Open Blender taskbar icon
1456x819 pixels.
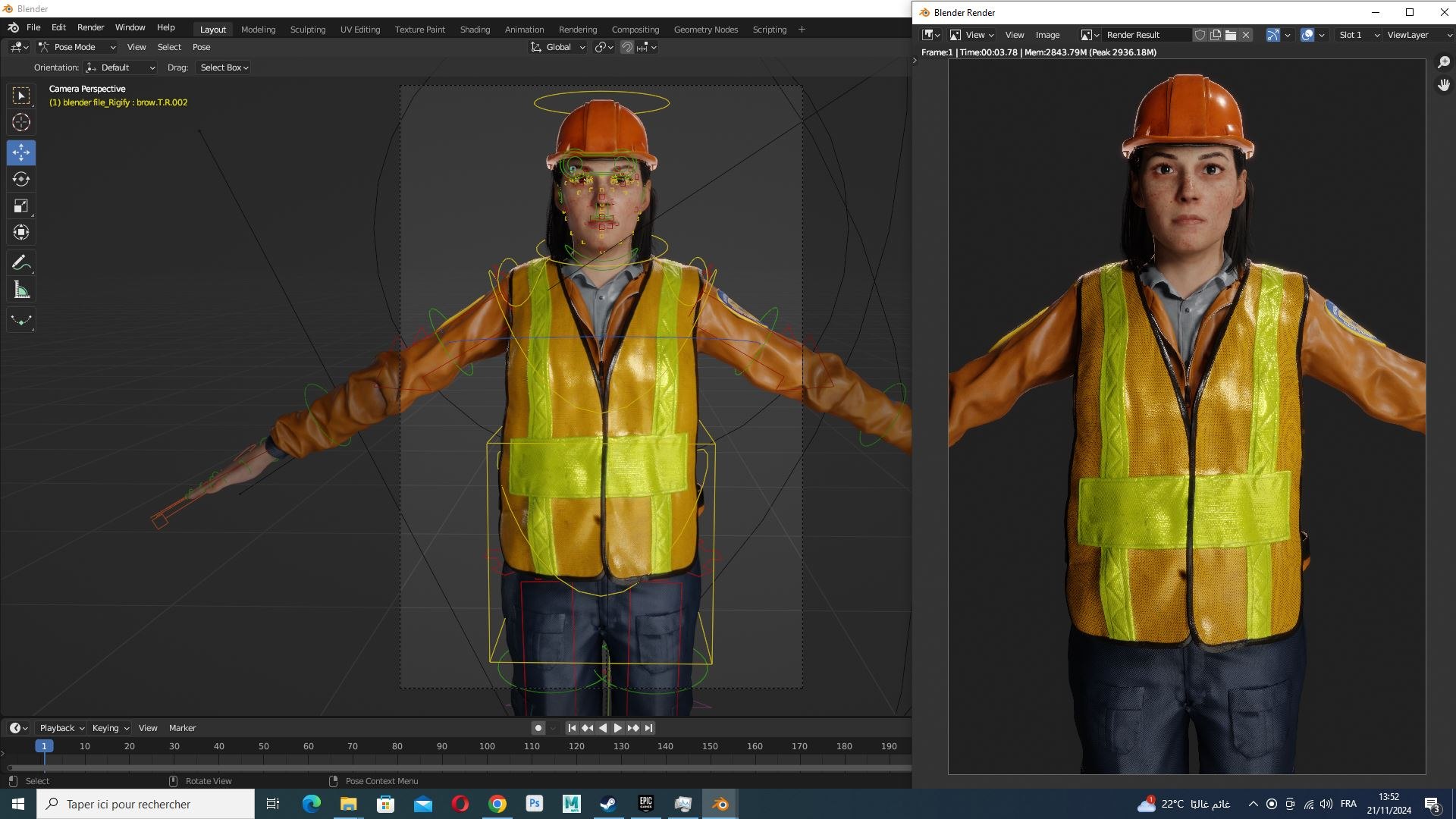[x=720, y=804]
